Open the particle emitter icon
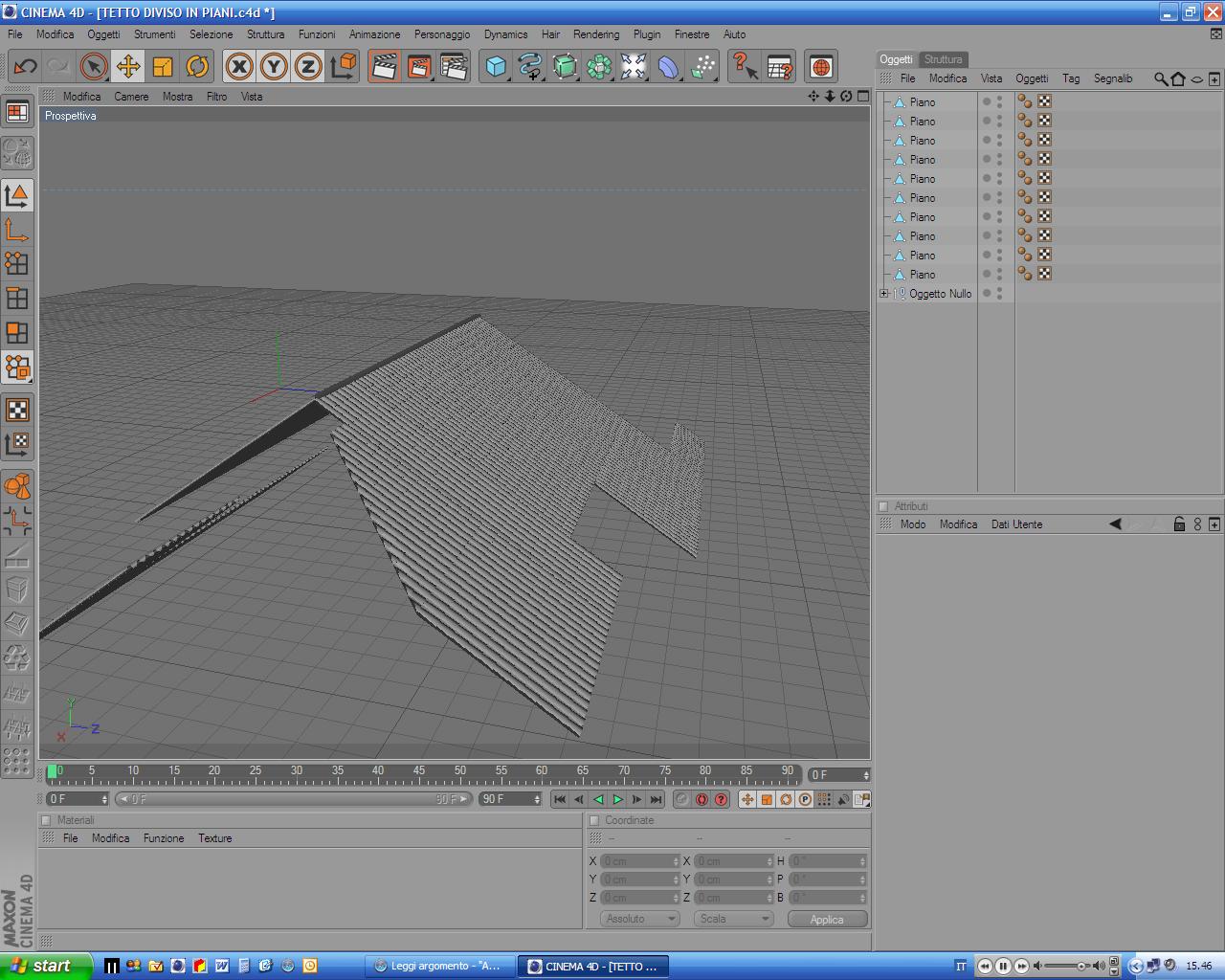The width and height of the screenshot is (1225, 980). tap(702, 66)
